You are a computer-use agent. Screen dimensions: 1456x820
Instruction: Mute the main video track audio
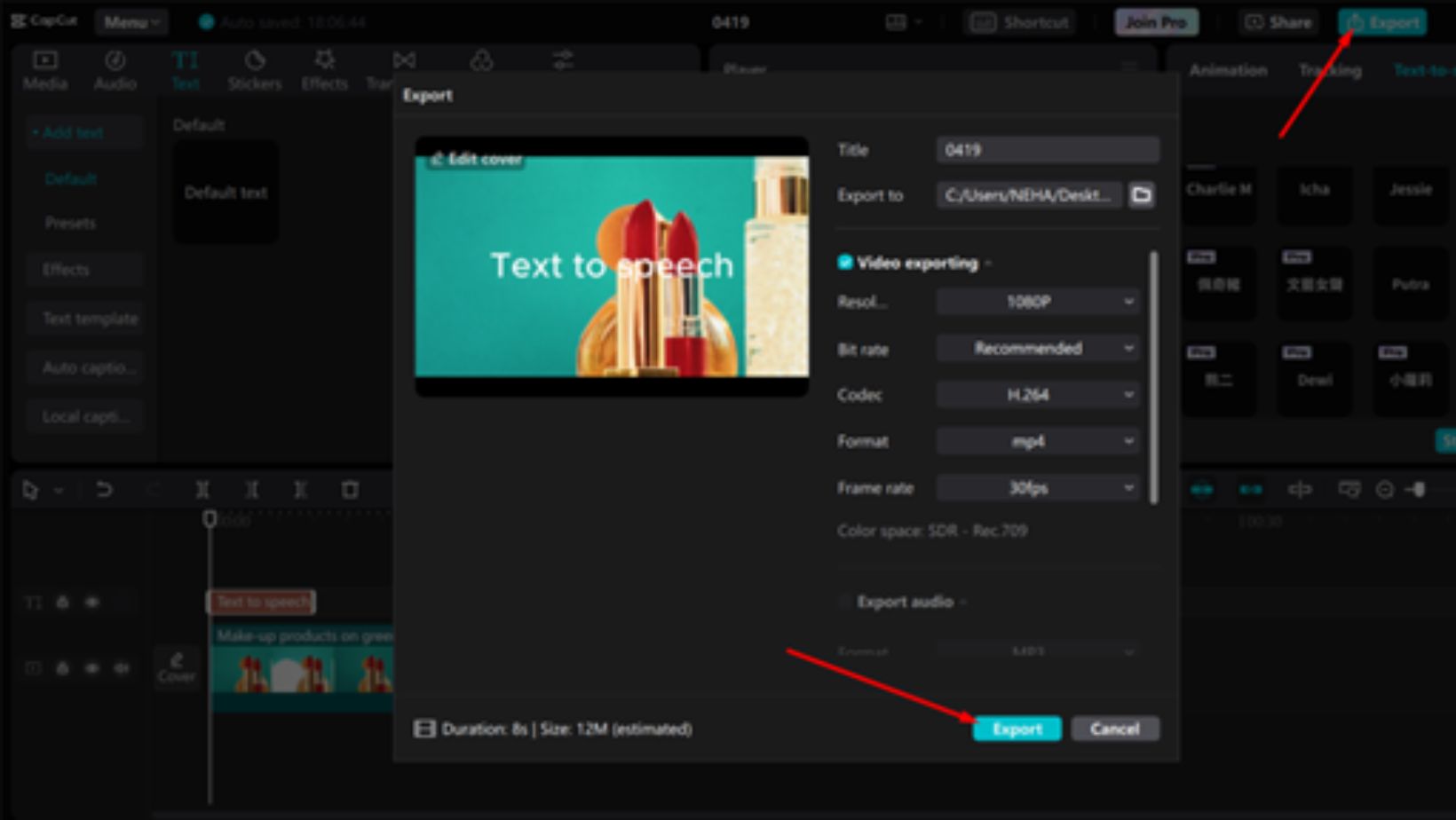[x=122, y=667]
